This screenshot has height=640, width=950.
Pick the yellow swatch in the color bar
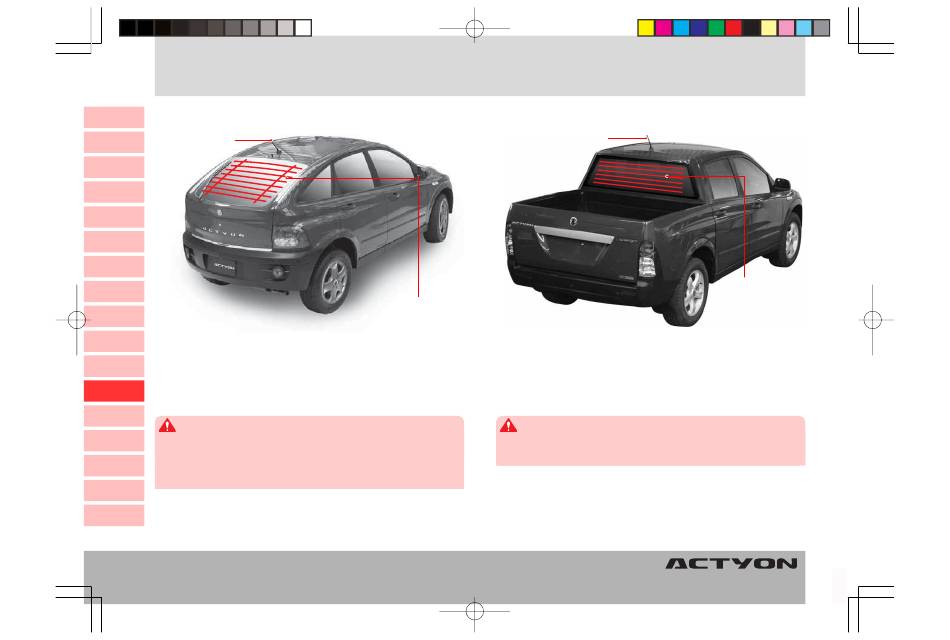646,28
